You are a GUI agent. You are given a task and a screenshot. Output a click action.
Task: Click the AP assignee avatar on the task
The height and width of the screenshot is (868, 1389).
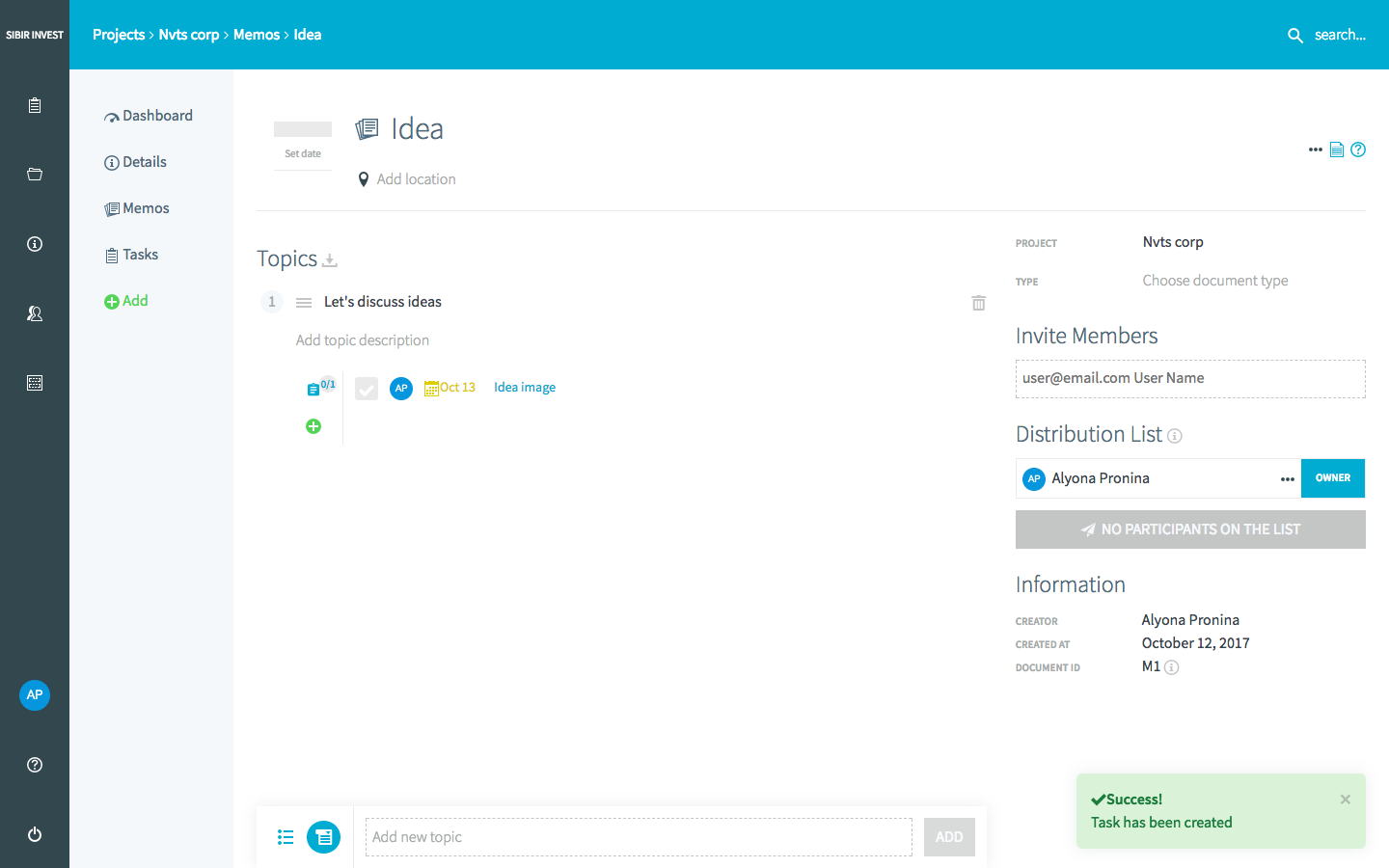point(401,388)
